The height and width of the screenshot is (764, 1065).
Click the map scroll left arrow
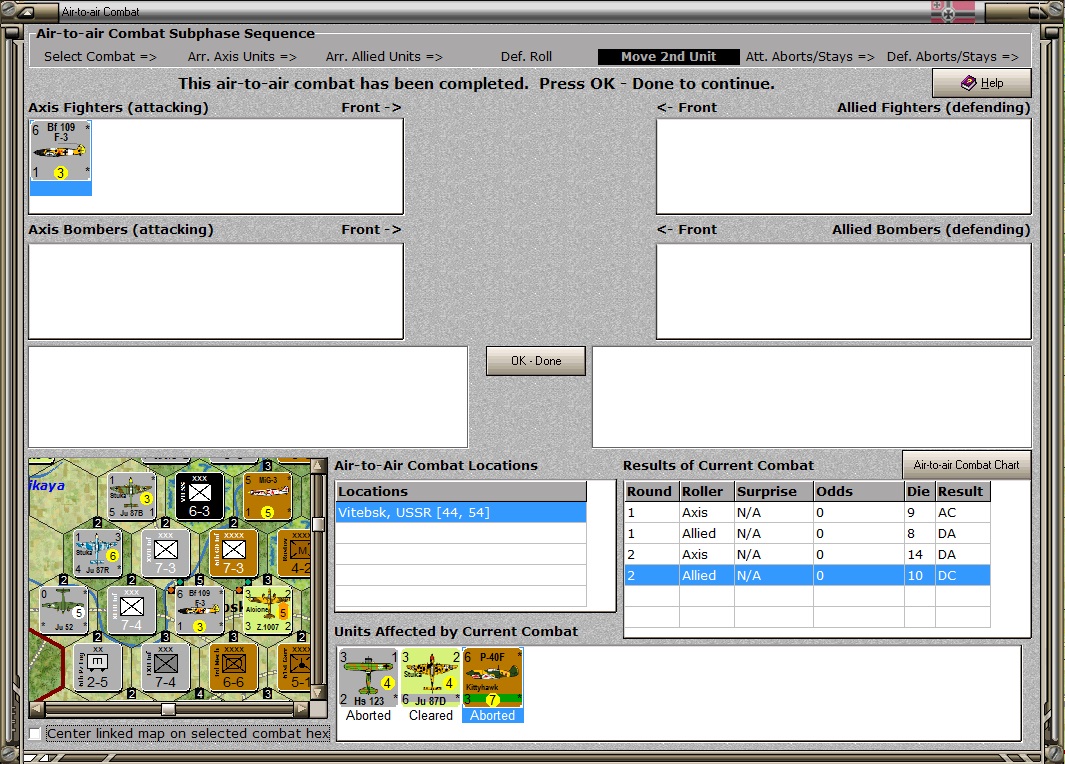click(37, 709)
